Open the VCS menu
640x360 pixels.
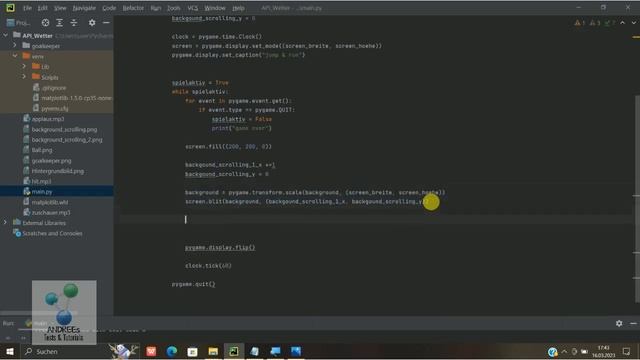193,8
